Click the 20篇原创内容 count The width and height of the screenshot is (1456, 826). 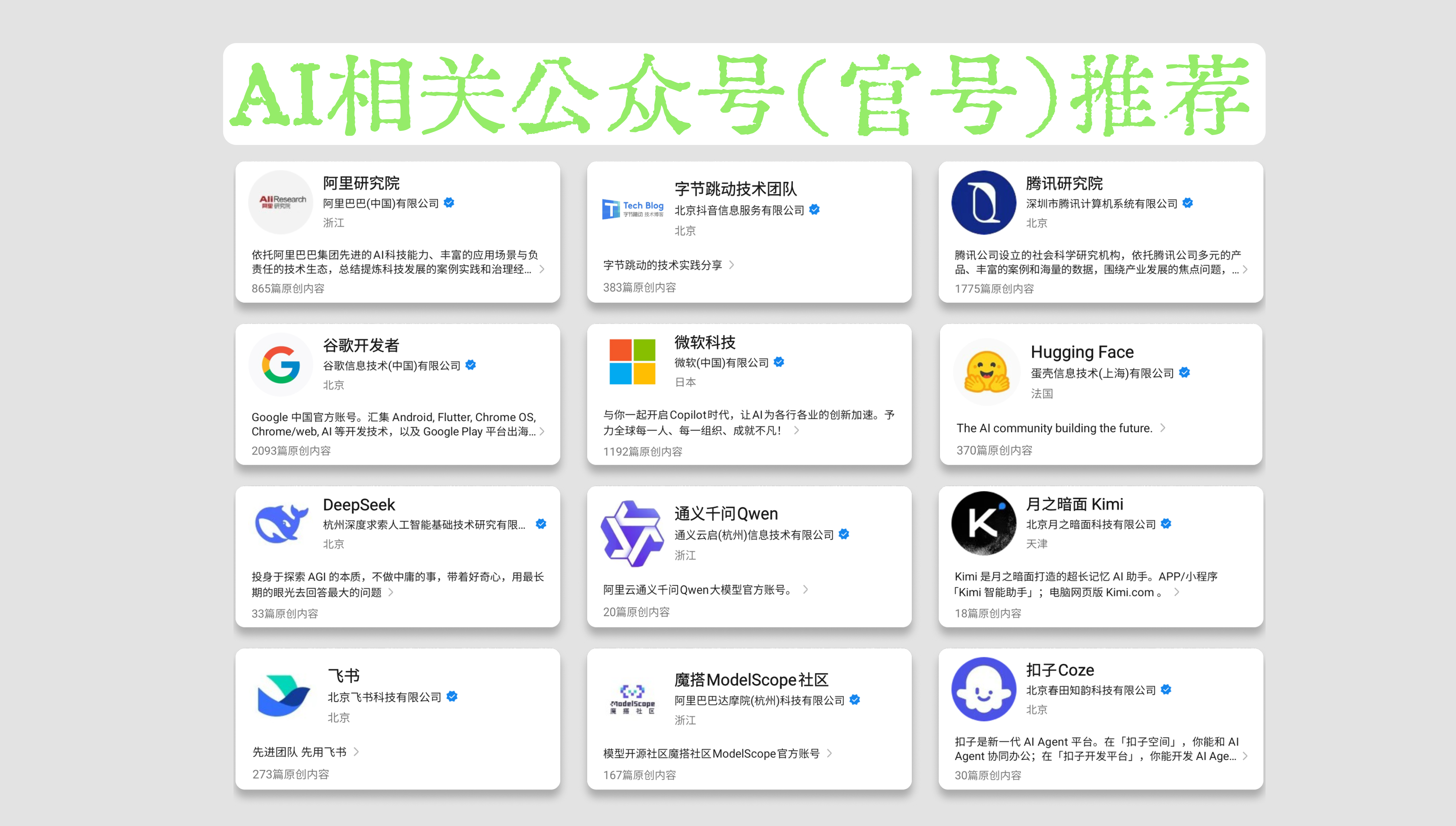636,611
